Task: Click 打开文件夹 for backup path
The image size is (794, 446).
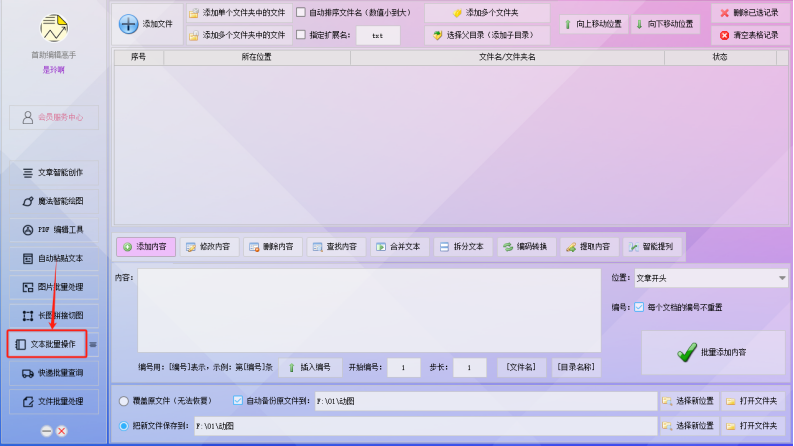Action: [752, 401]
